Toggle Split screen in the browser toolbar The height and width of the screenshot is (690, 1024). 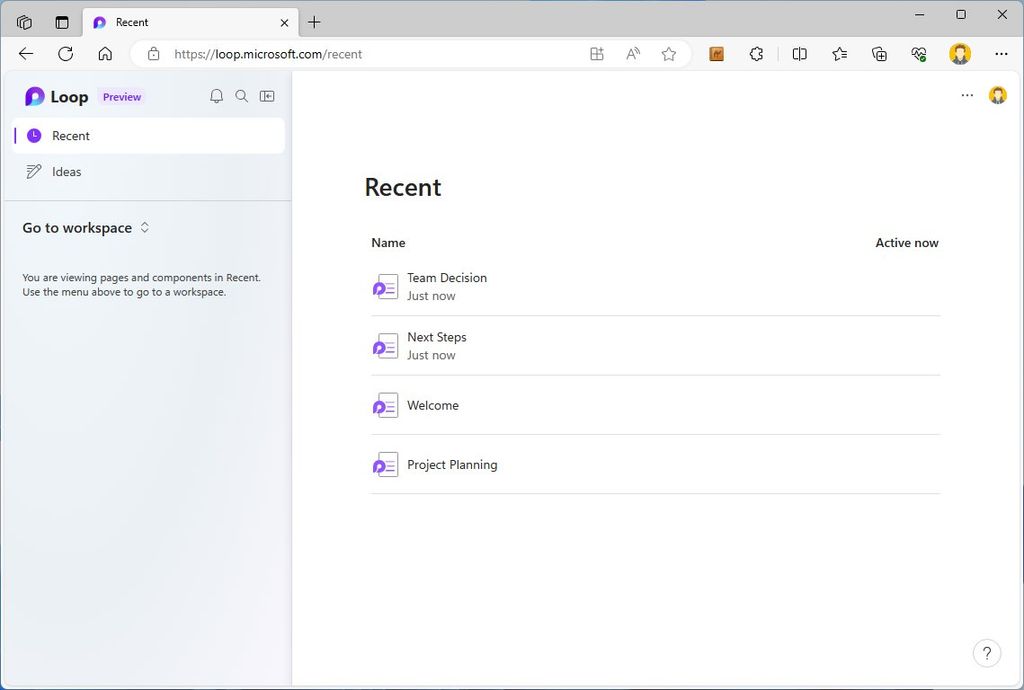tap(800, 54)
